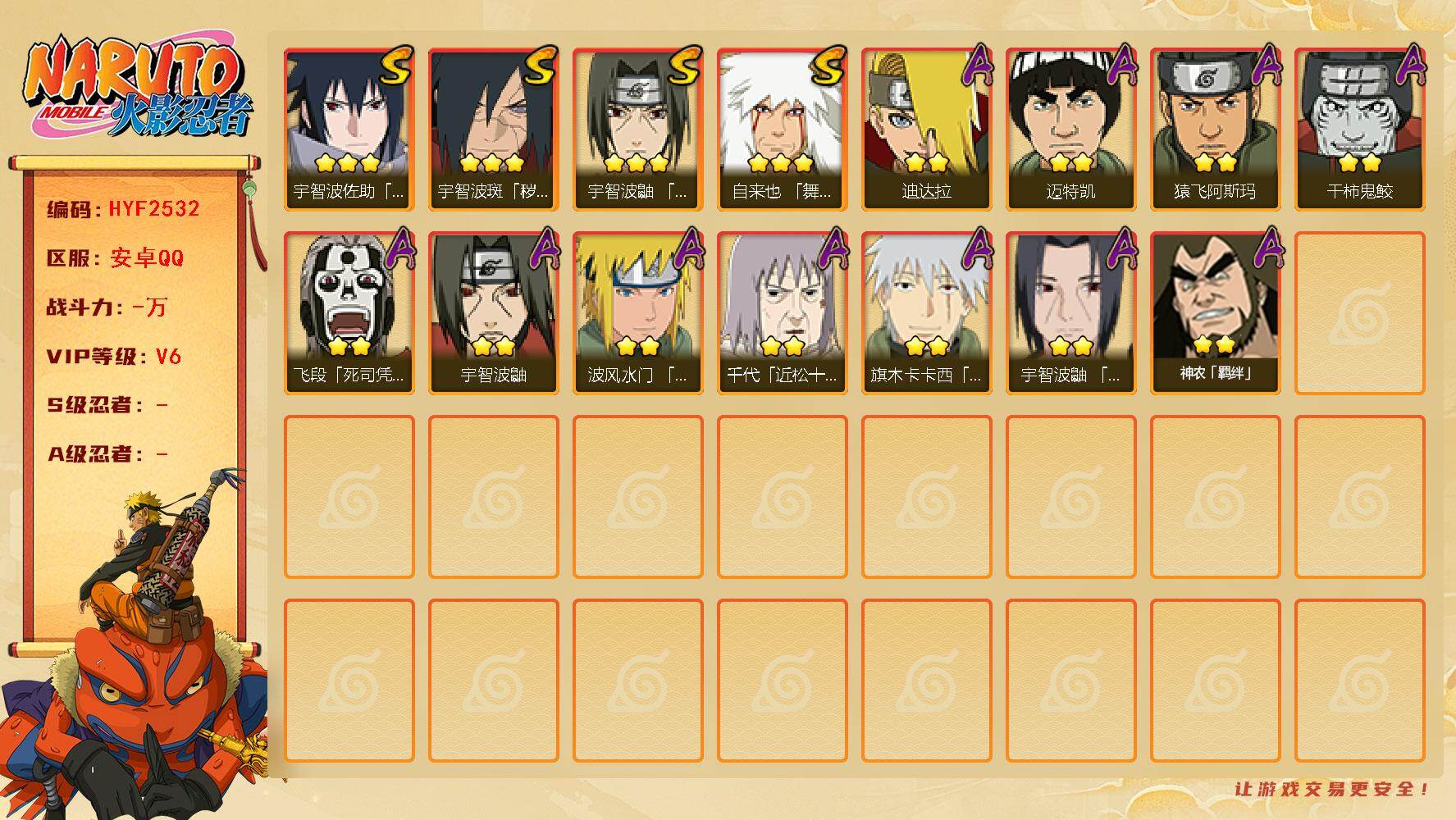Select the 宇智波佐助 S-rank ninja card

coord(349,130)
